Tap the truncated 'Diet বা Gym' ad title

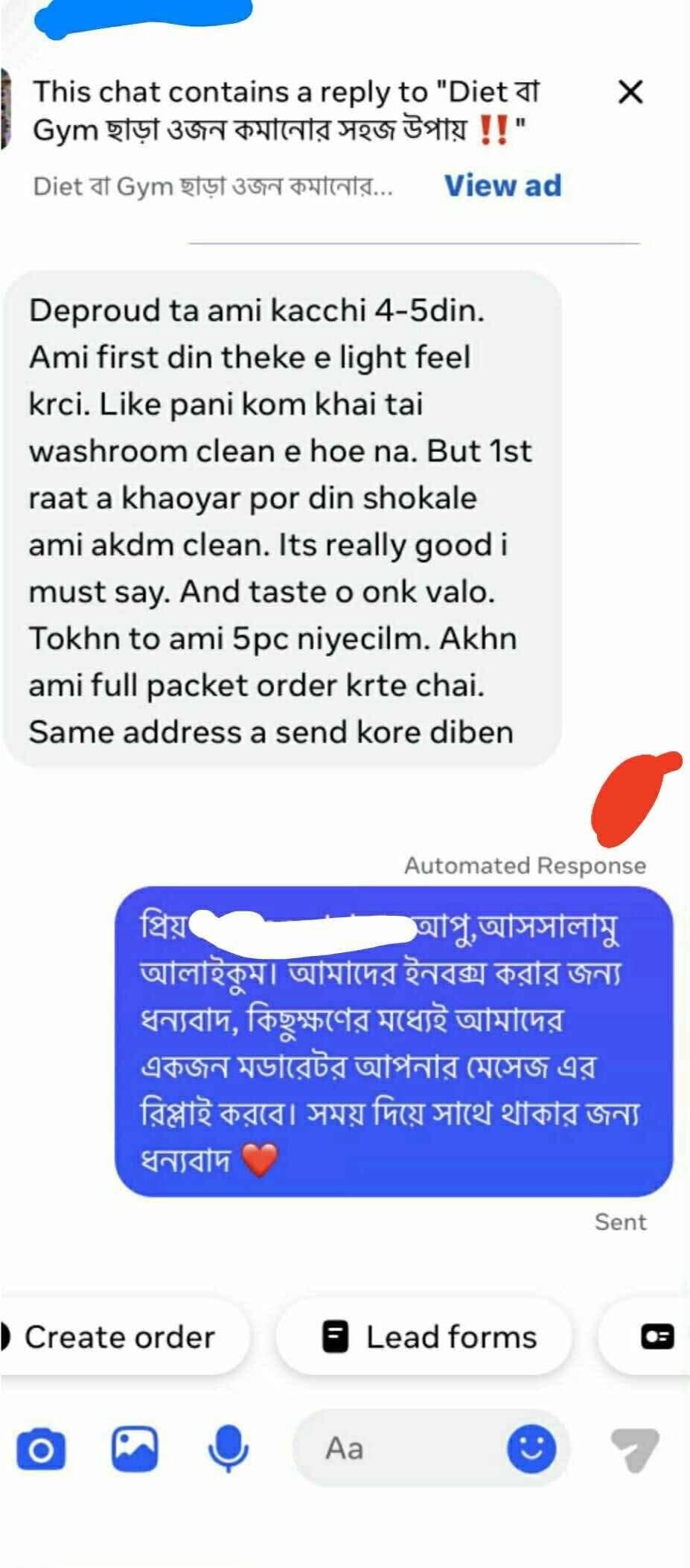213,186
